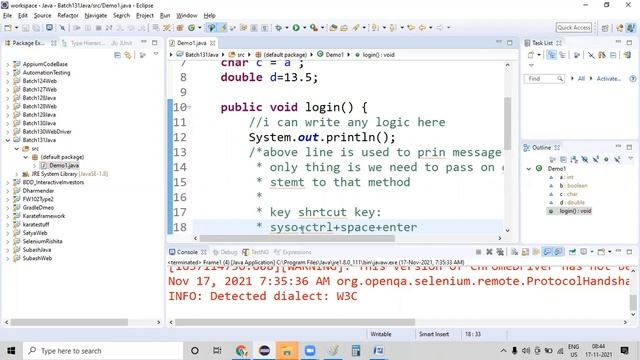Image resolution: width=640 pixels, height=360 pixels.
Task: Toggle Categorized view in Task List
Action: click(551, 55)
